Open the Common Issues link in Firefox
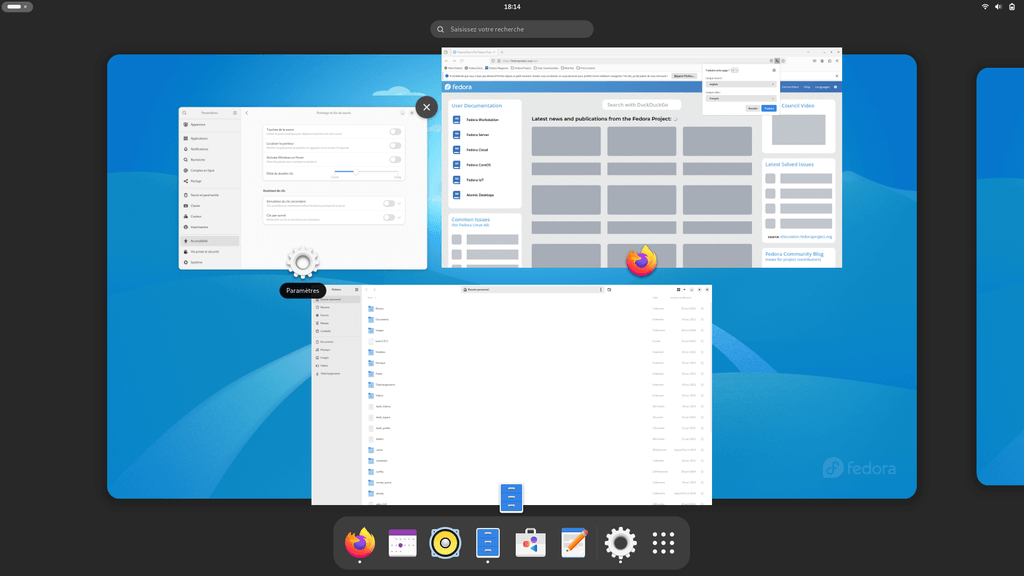The image size is (1024, 576). (470, 219)
